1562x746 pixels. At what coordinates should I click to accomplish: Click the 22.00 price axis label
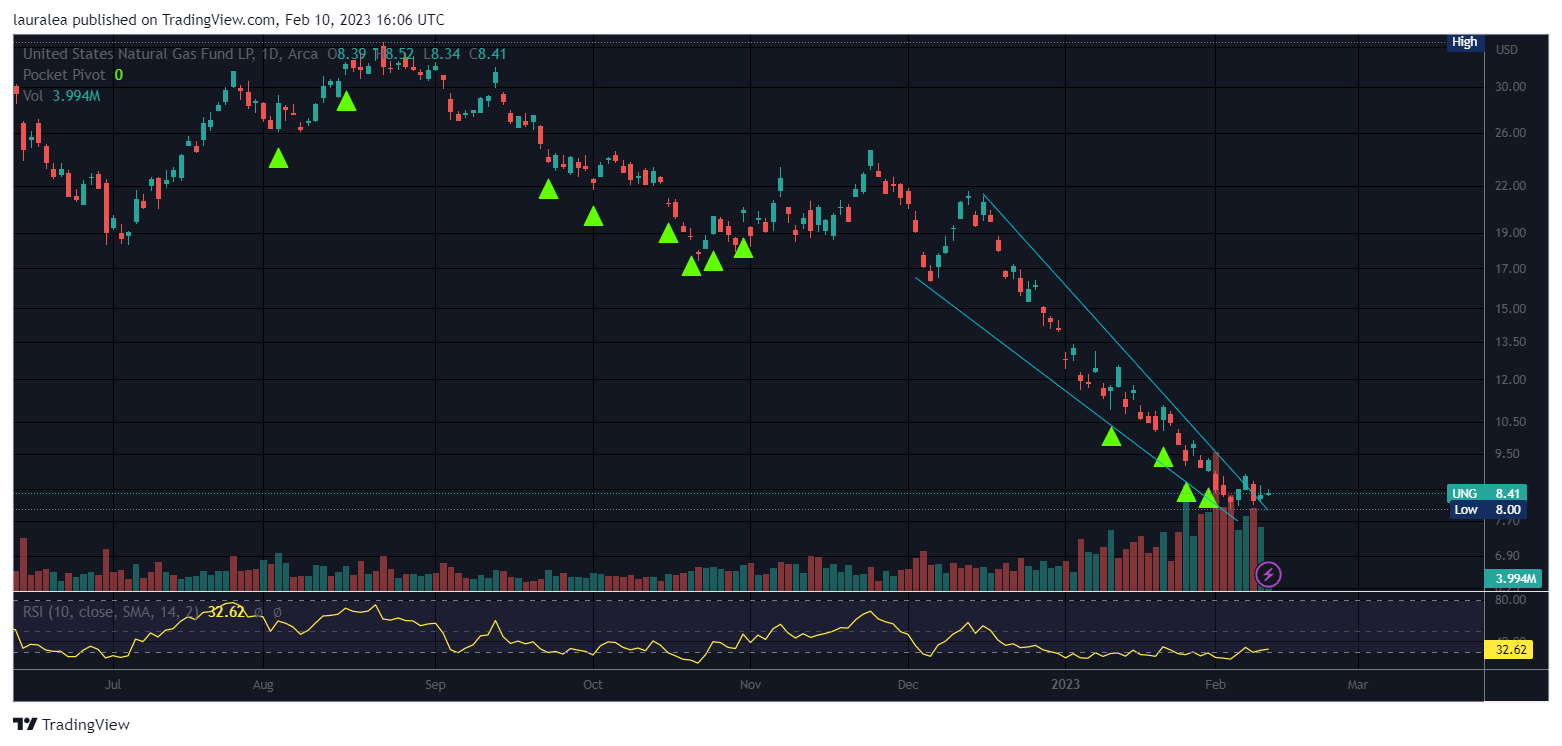pyautogui.click(x=1510, y=186)
